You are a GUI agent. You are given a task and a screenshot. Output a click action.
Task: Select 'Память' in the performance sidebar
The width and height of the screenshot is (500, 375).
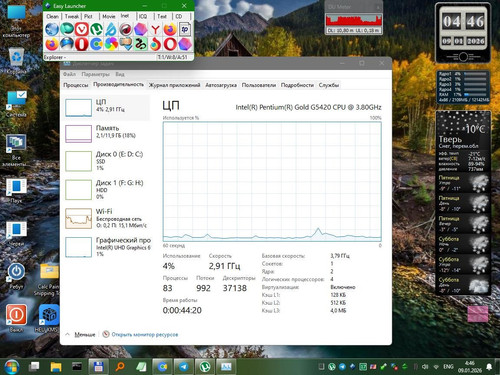107,133
